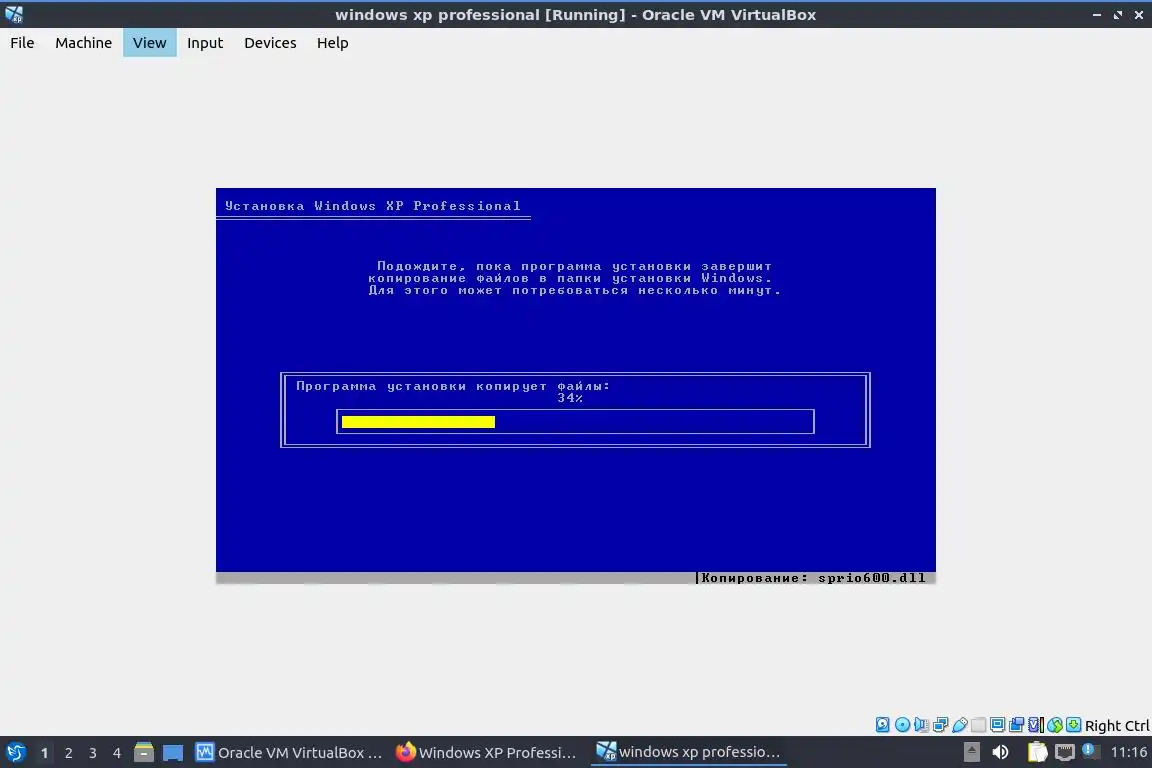Open the Lubuntu start menu bird icon
The width and height of the screenshot is (1152, 768).
(x=15, y=752)
